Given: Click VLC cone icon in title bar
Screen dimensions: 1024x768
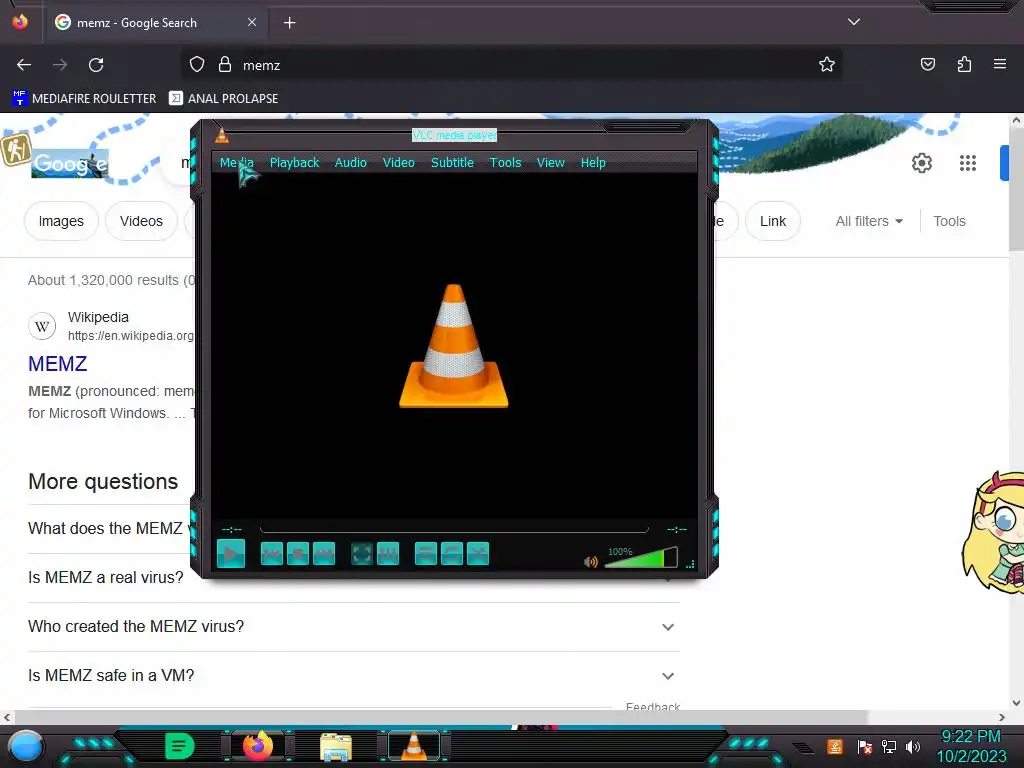Looking at the screenshot, I should [222, 135].
